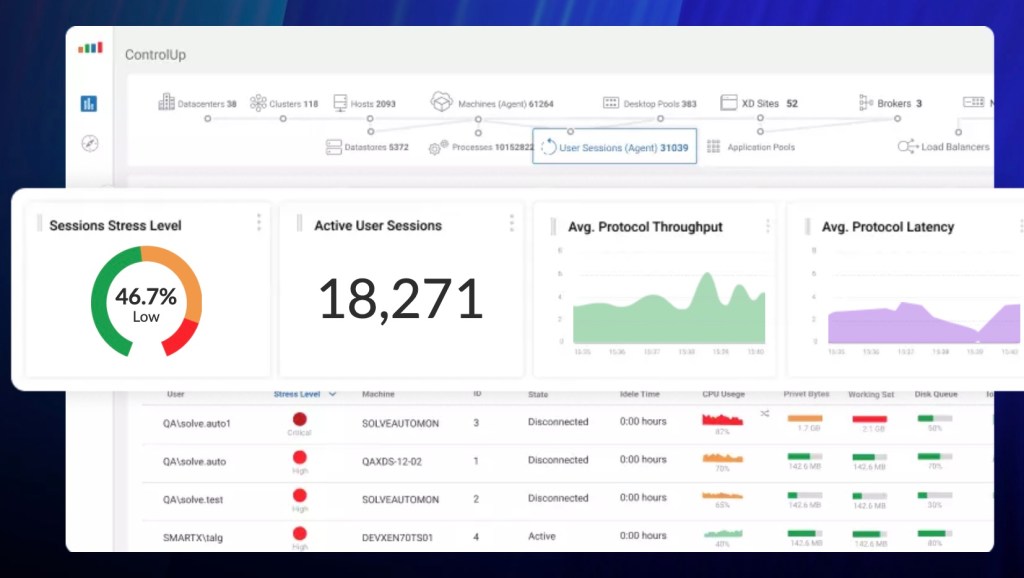
Task: Select the Machines (Agent) cube icon
Action: [x=441, y=101]
